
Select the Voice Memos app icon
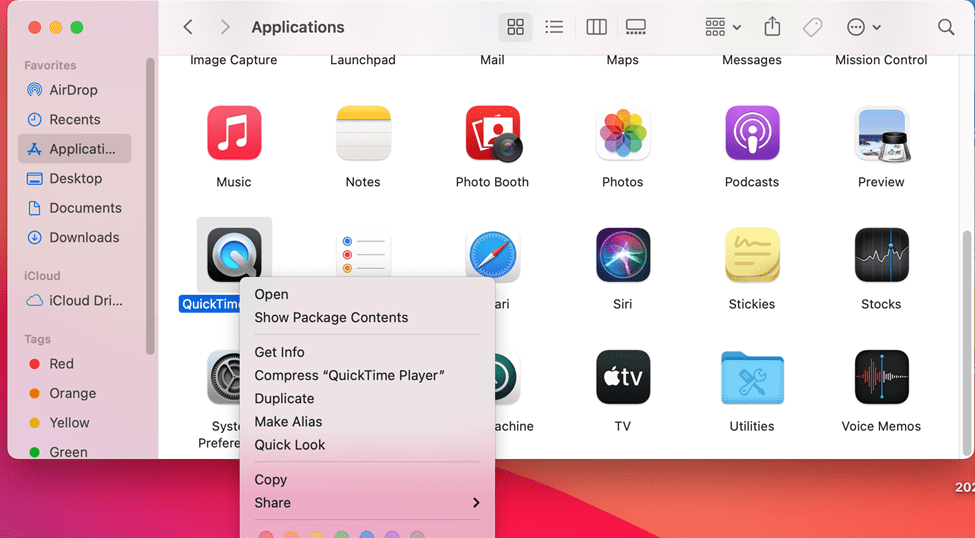pos(881,378)
